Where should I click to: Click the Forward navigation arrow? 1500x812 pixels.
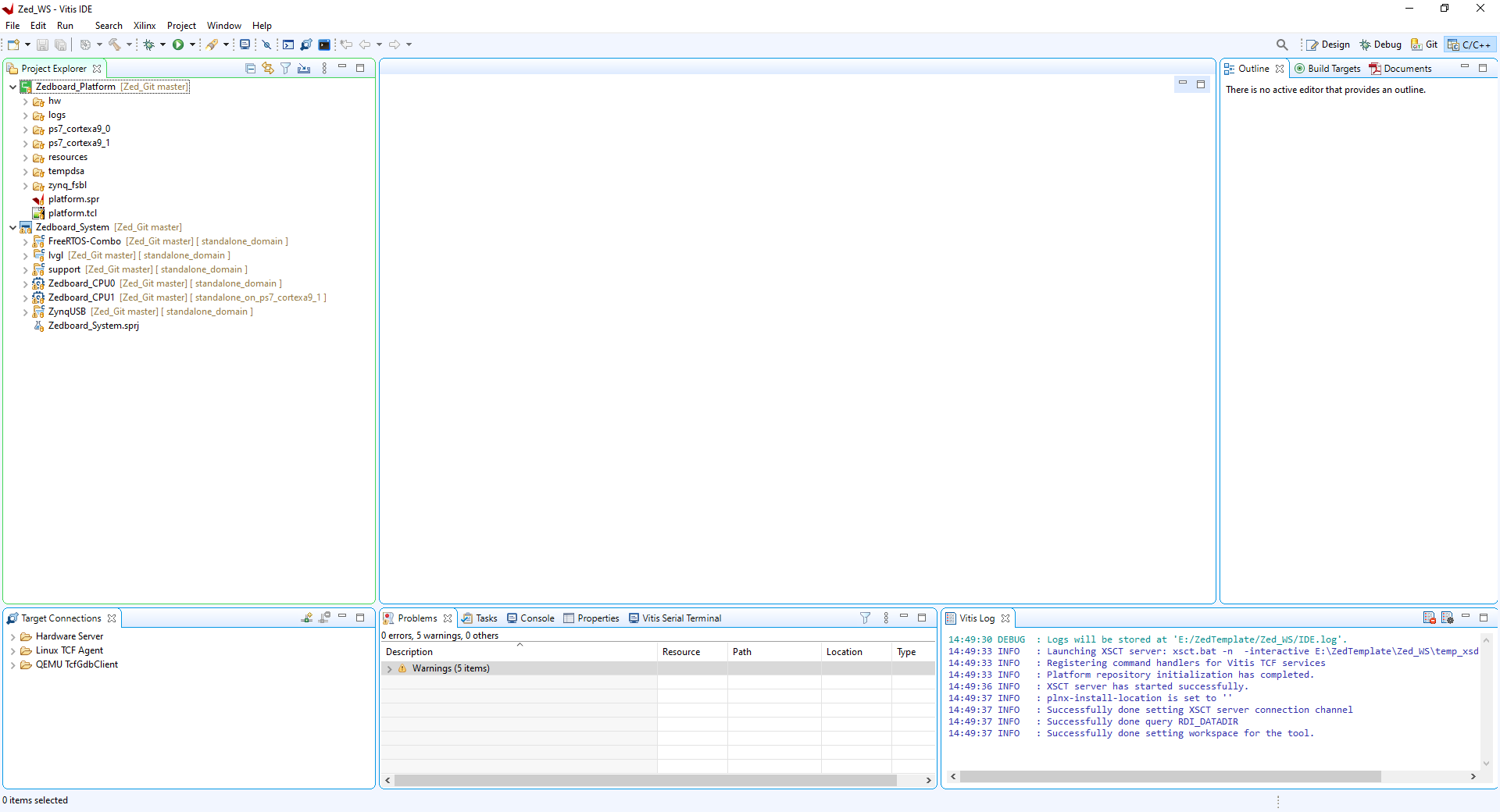point(395,45)
